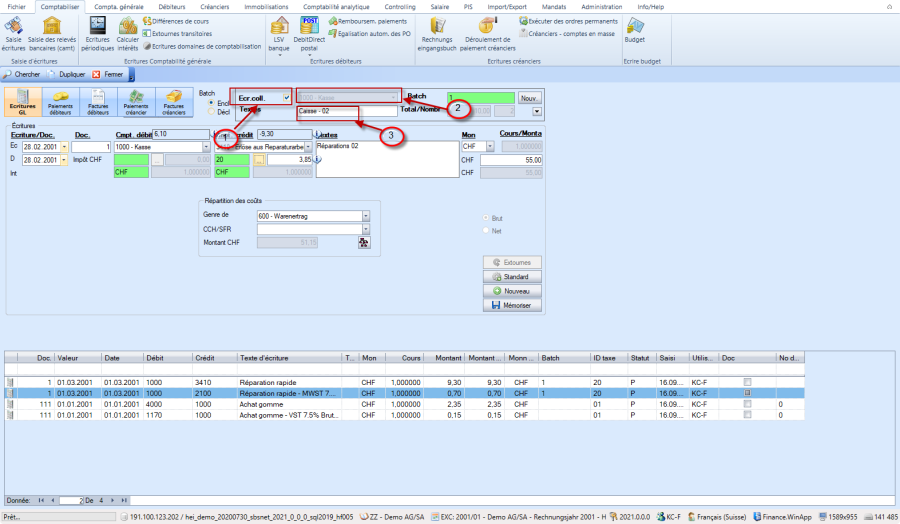Switch to the Controlling tab
The image size is (900, 524).
(x=400, y=6)
